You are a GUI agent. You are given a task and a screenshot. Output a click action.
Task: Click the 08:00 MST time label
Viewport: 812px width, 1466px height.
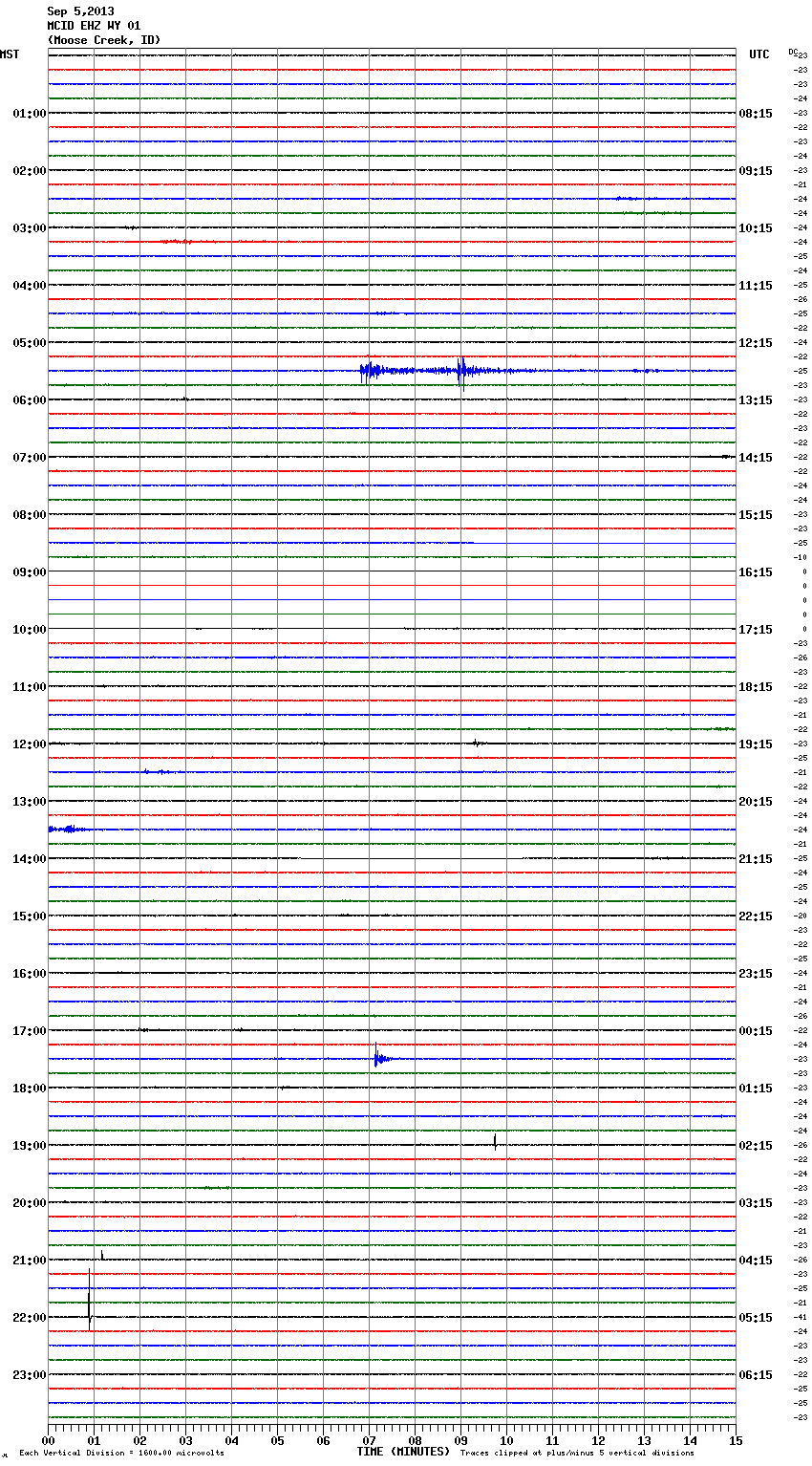[29, 515]
